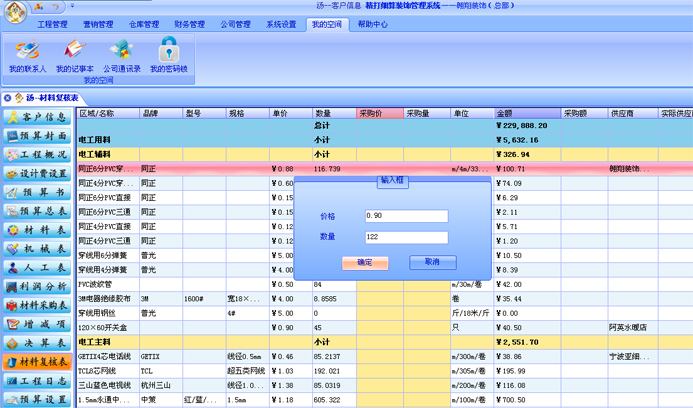The height and width of the screenshot is (408, 693).
Task: Open 工程日志 in the sidebar
Action: (37, 381)
